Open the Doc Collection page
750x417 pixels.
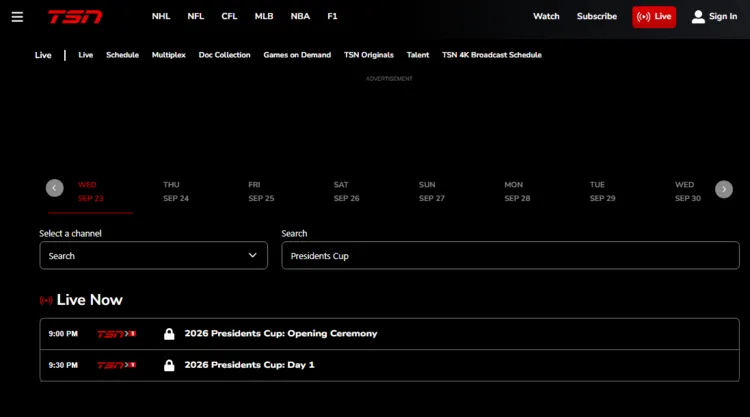pyautogui.click(x=224, y=55)
